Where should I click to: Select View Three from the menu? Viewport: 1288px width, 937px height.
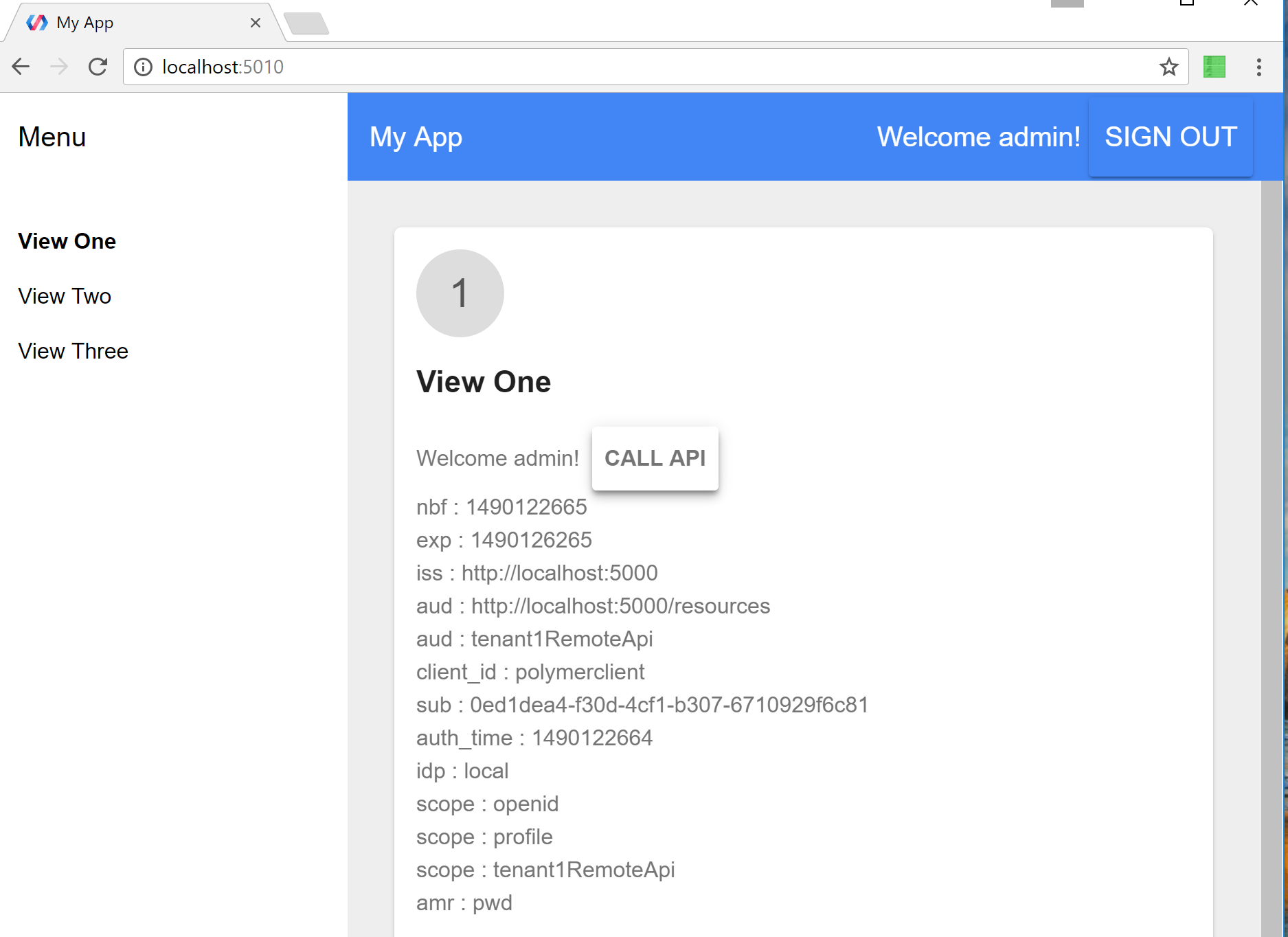tap(73, 350)
